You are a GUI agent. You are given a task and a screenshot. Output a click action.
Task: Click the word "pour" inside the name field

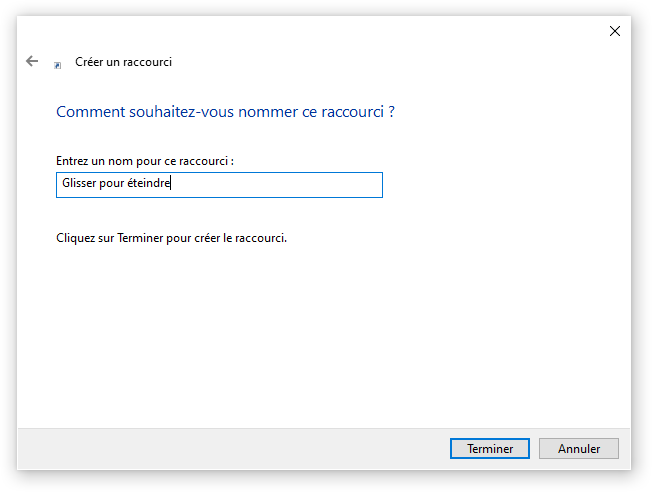(111, 184)
